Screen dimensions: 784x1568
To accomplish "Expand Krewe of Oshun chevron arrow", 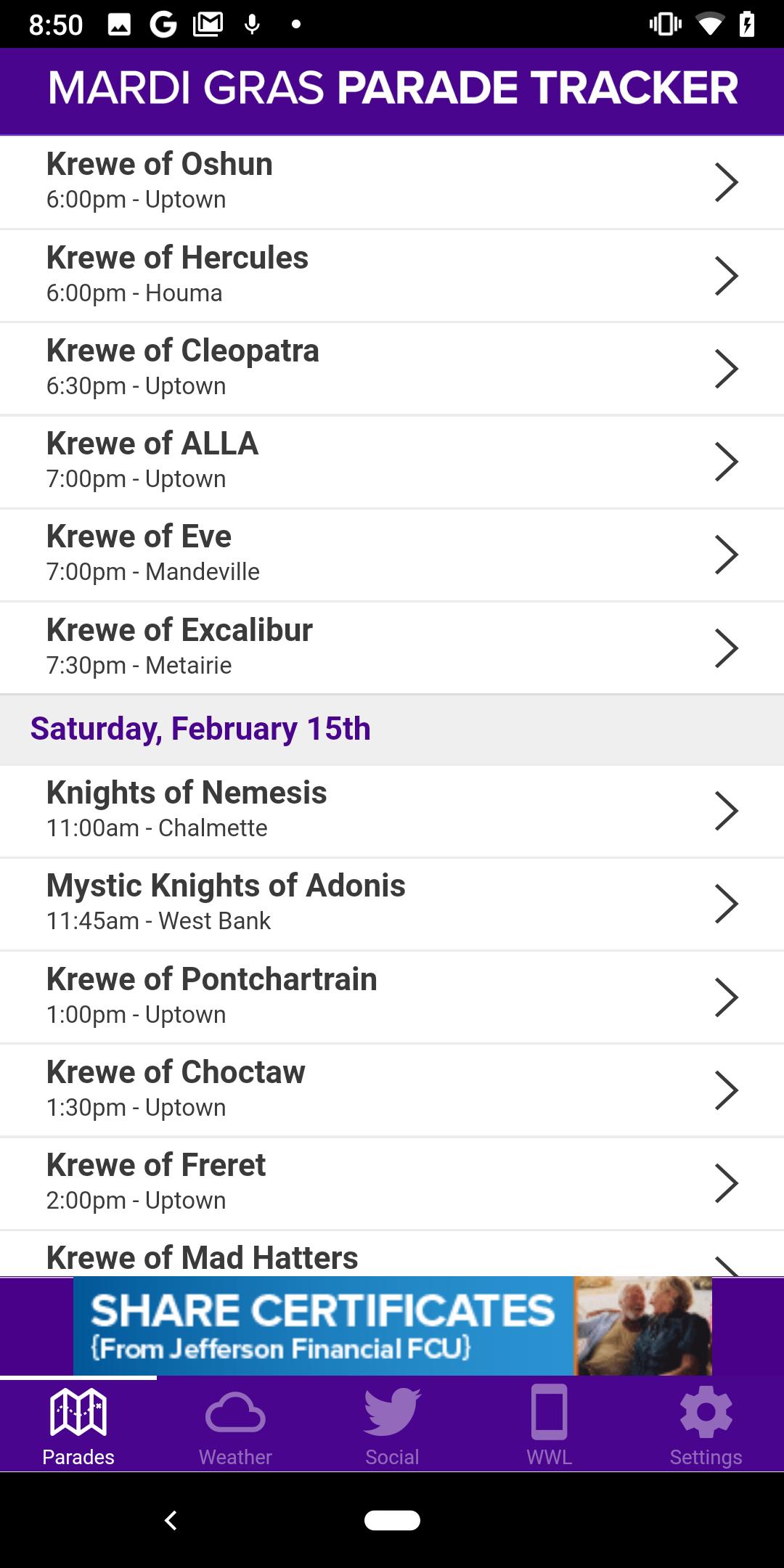I will [x=726, y=182].
